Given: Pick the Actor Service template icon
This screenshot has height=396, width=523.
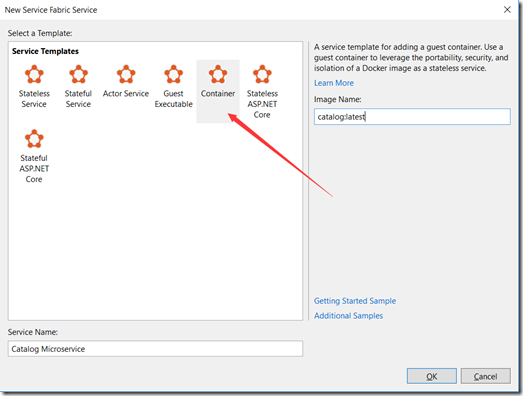Looking at the screenshot, I should pos(126,74).
